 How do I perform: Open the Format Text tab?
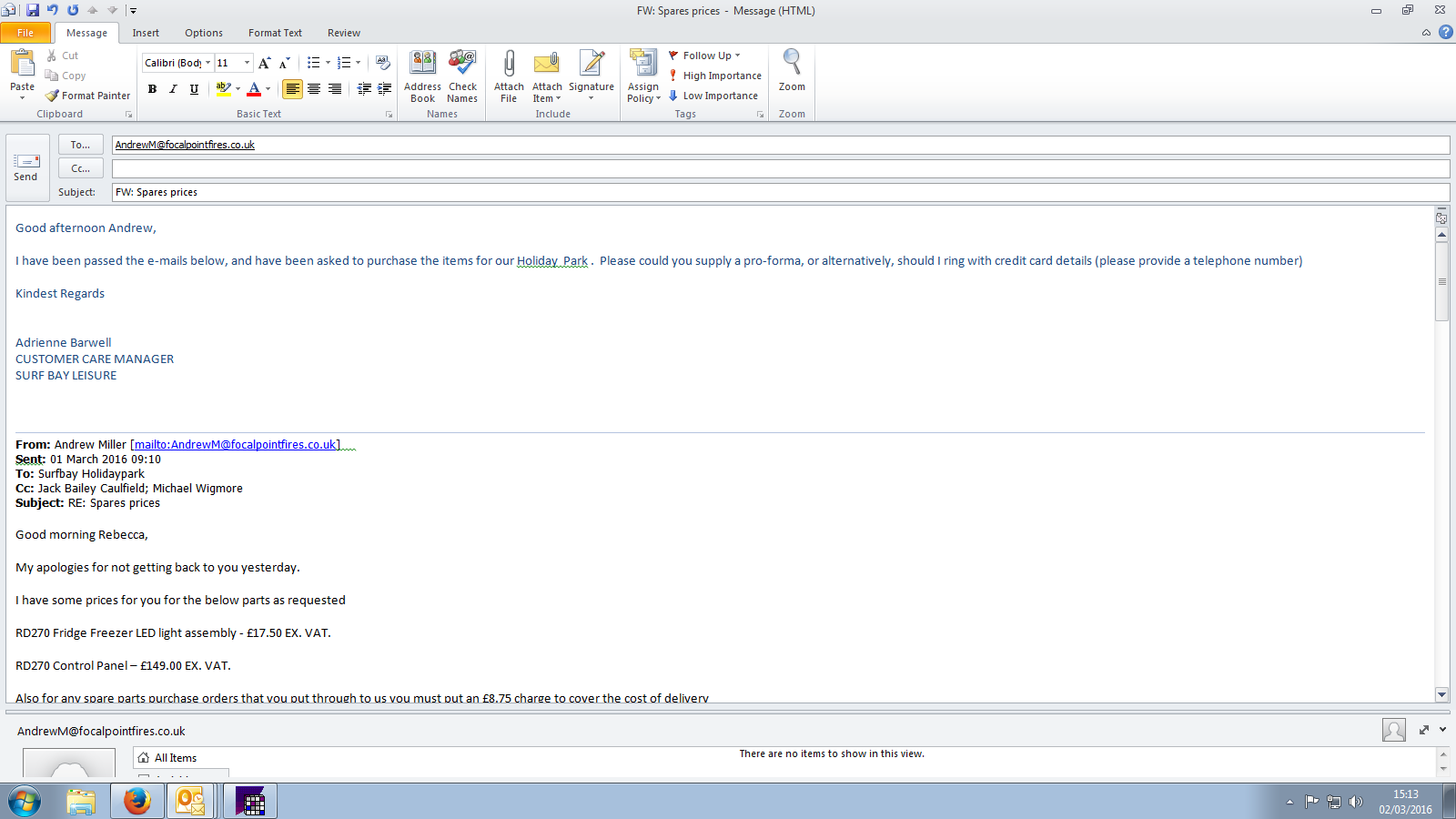click(275, 33)
